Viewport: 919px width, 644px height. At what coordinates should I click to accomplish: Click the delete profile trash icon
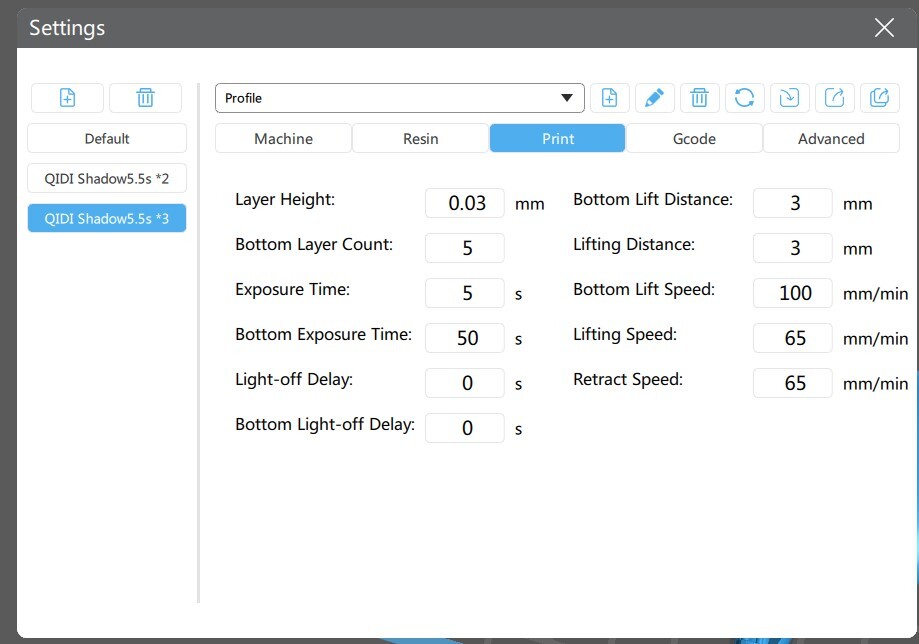(699, 97)
